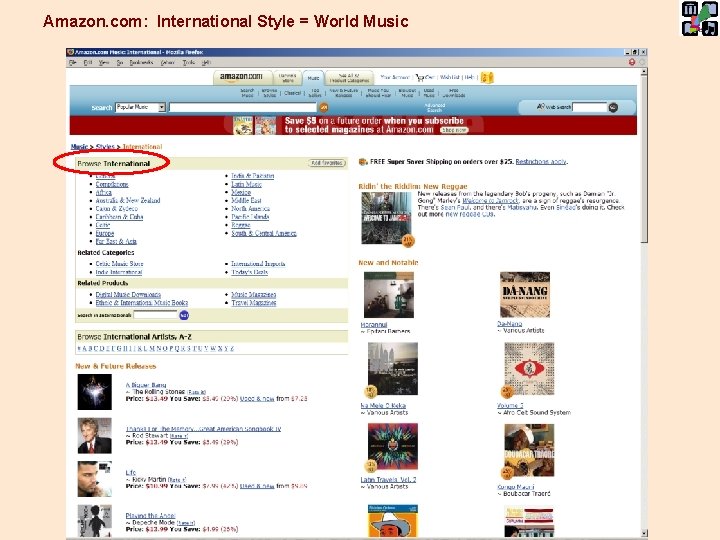The height and width of the screenshot is (540, 720).
Task: Open the Bookmarks menu
Action: pos(141,62)
